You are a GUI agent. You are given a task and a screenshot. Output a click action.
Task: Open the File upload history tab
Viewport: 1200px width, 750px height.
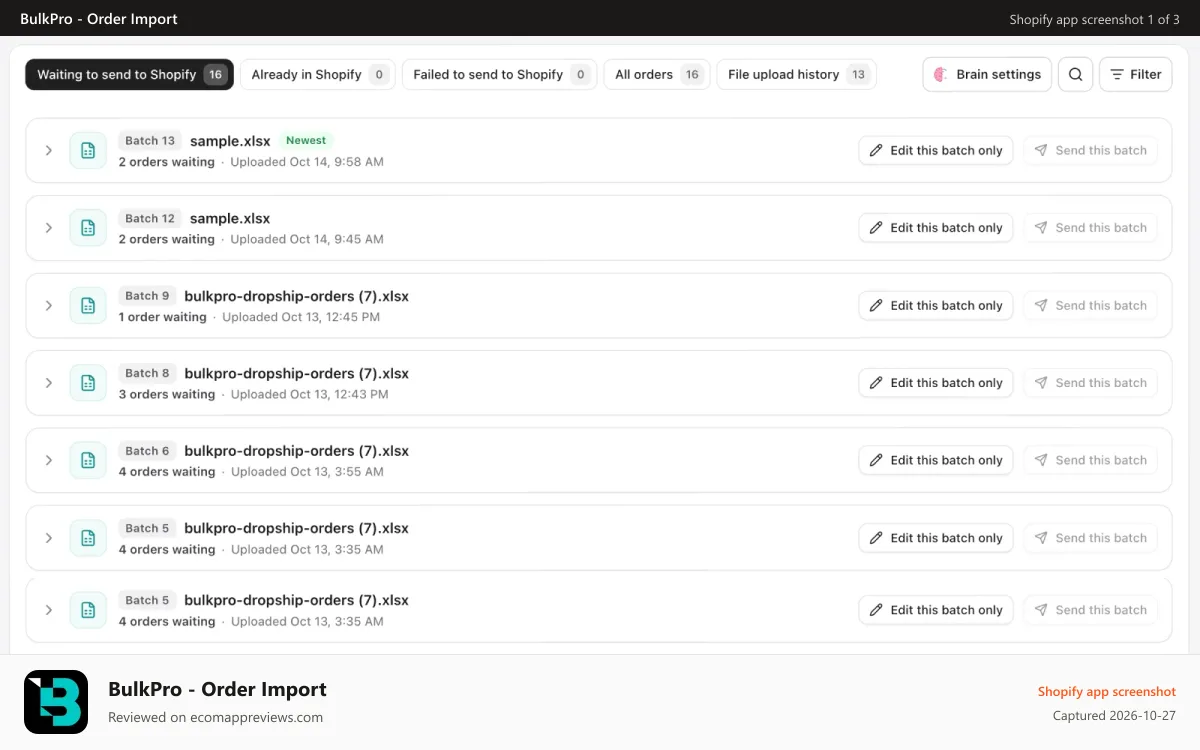click(796, 74)
